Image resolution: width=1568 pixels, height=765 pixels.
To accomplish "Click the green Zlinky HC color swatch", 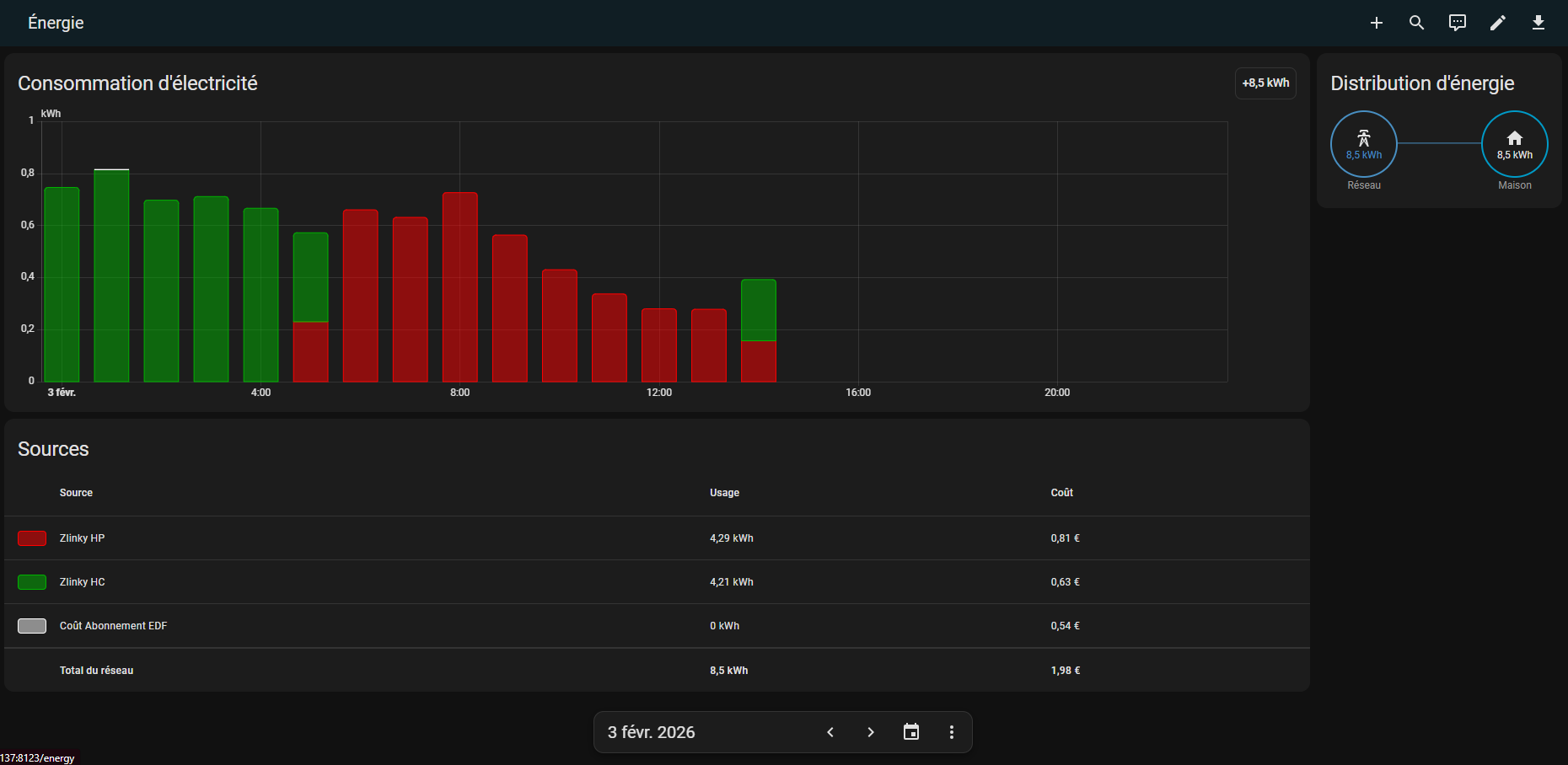I will [32, 582].
